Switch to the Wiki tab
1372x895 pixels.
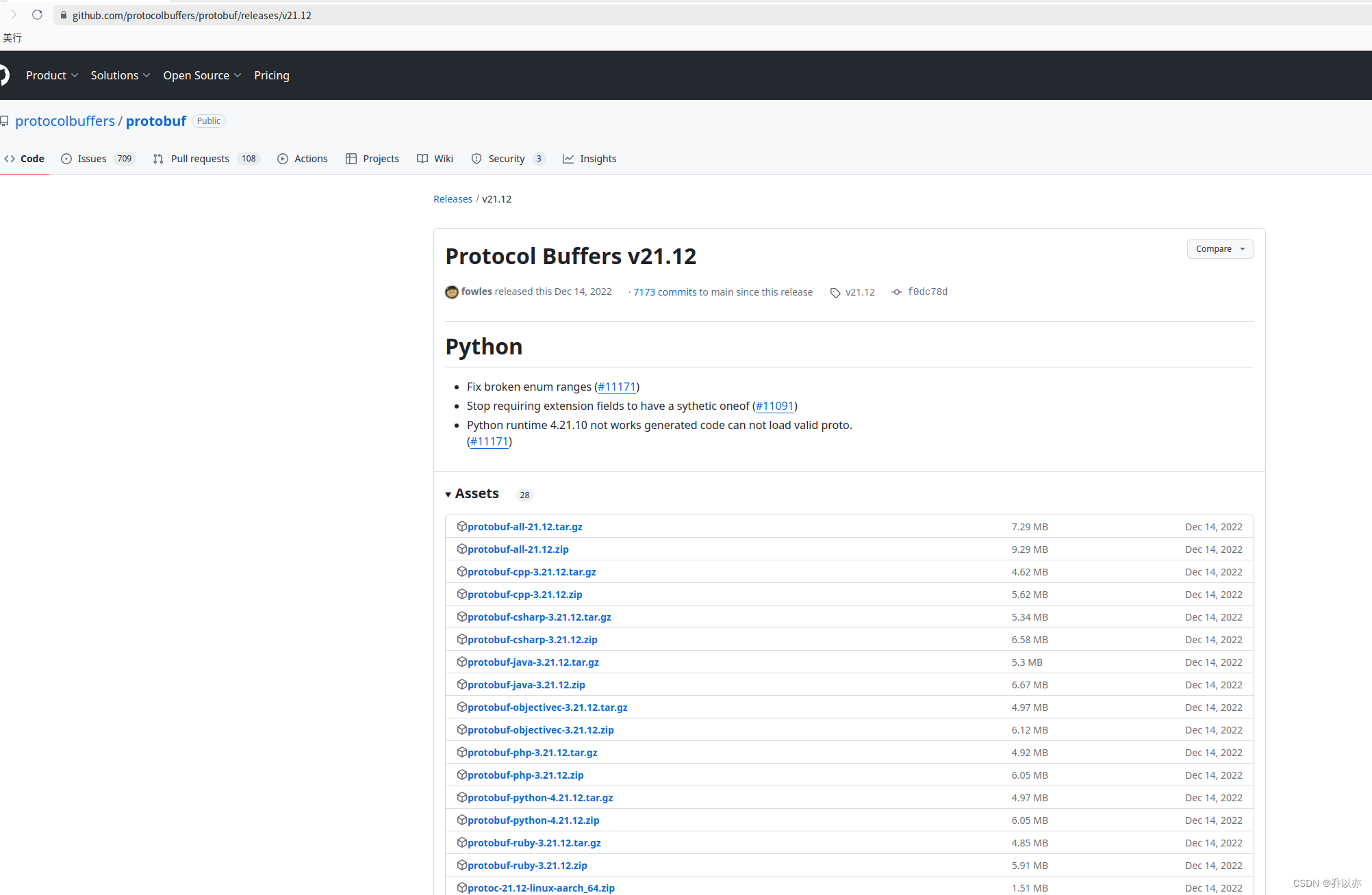click(x=435, y=159)
